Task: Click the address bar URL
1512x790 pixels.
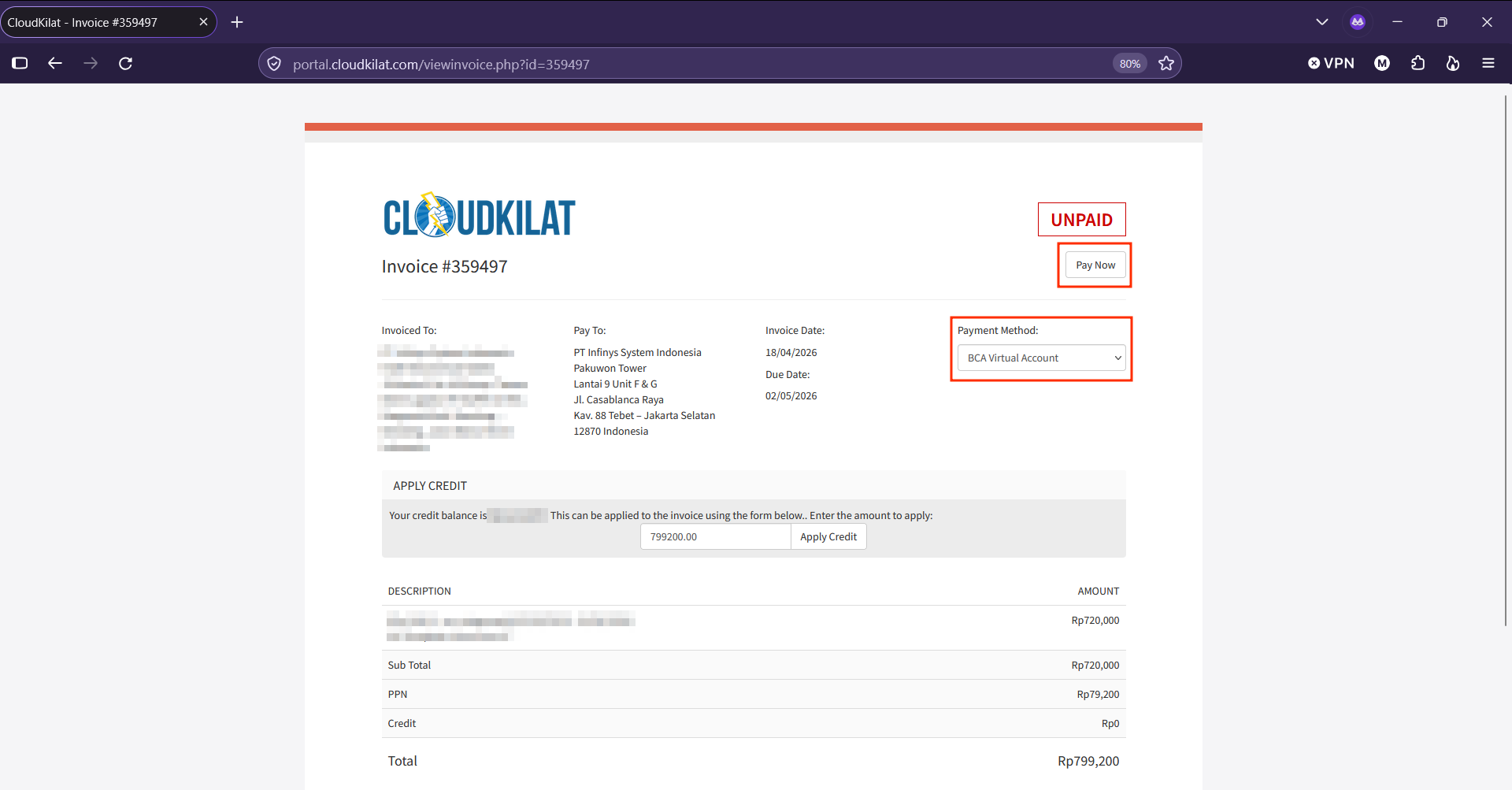Action: pyautogui.click(x=441, y=65)
